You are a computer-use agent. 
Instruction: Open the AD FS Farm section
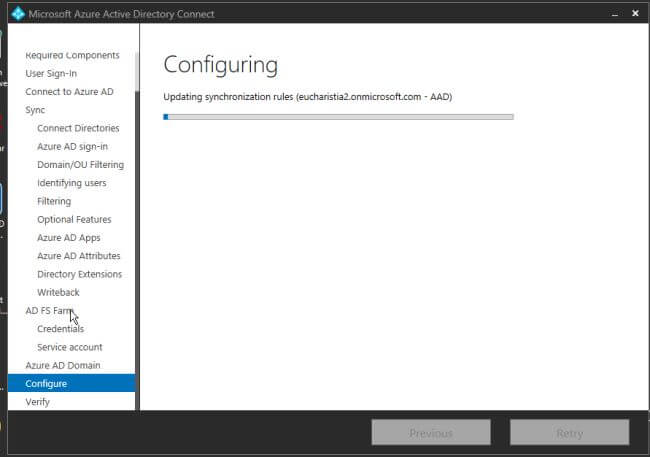[x=49, y=311]
